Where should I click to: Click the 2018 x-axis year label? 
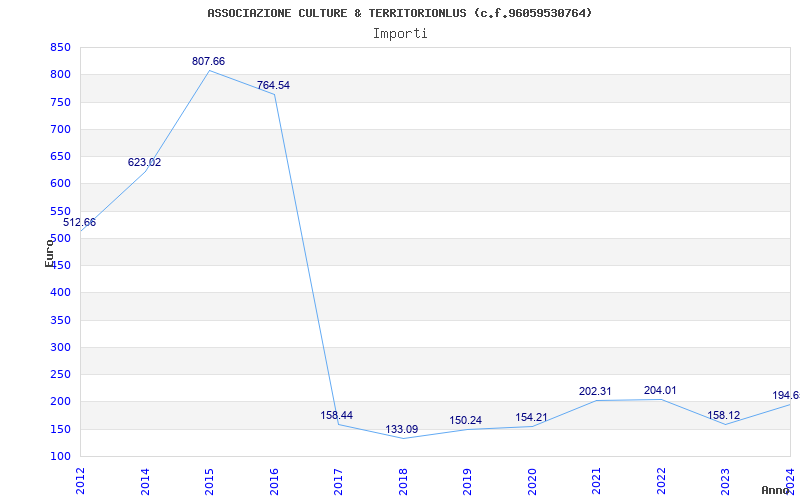(403, 481)
